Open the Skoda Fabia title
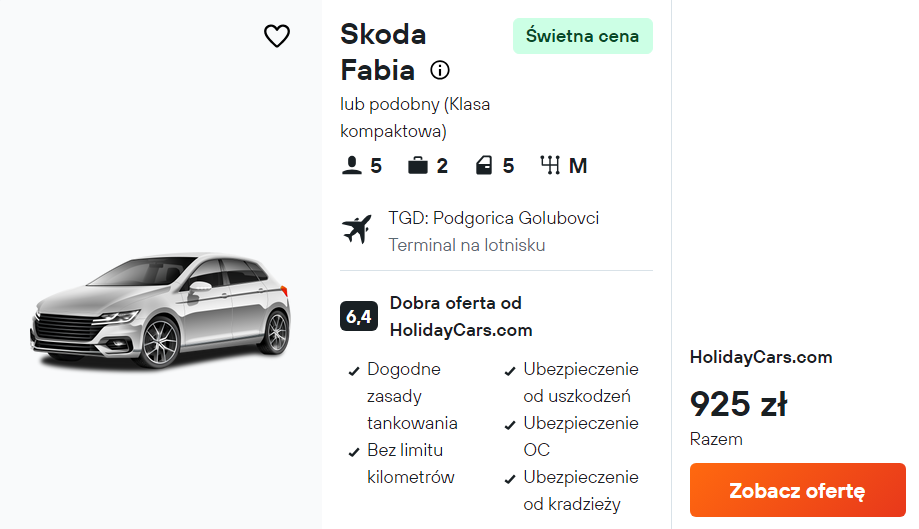This screenshot has width=919, height=529. [383, 52]
